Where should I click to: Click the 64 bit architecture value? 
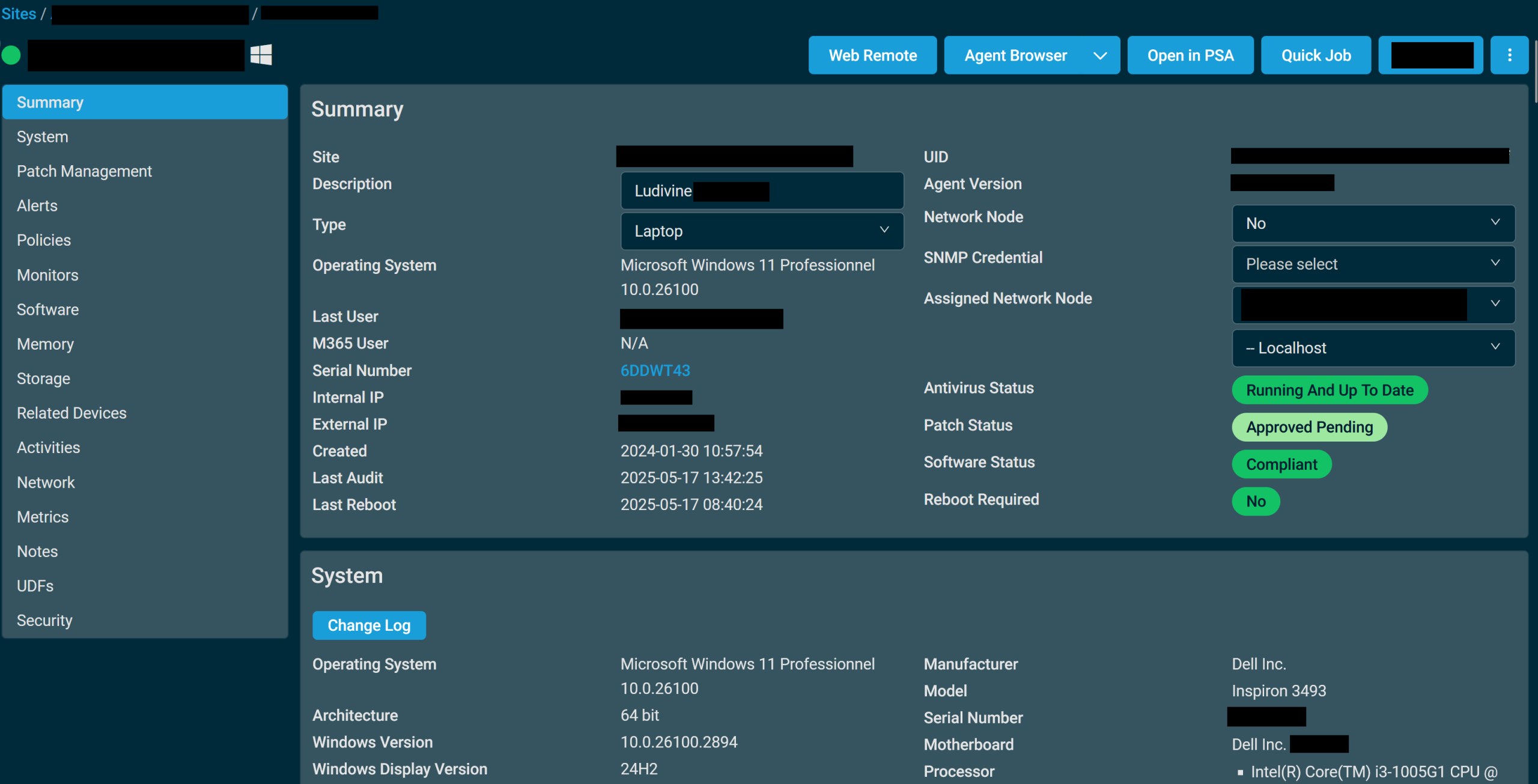640,716
